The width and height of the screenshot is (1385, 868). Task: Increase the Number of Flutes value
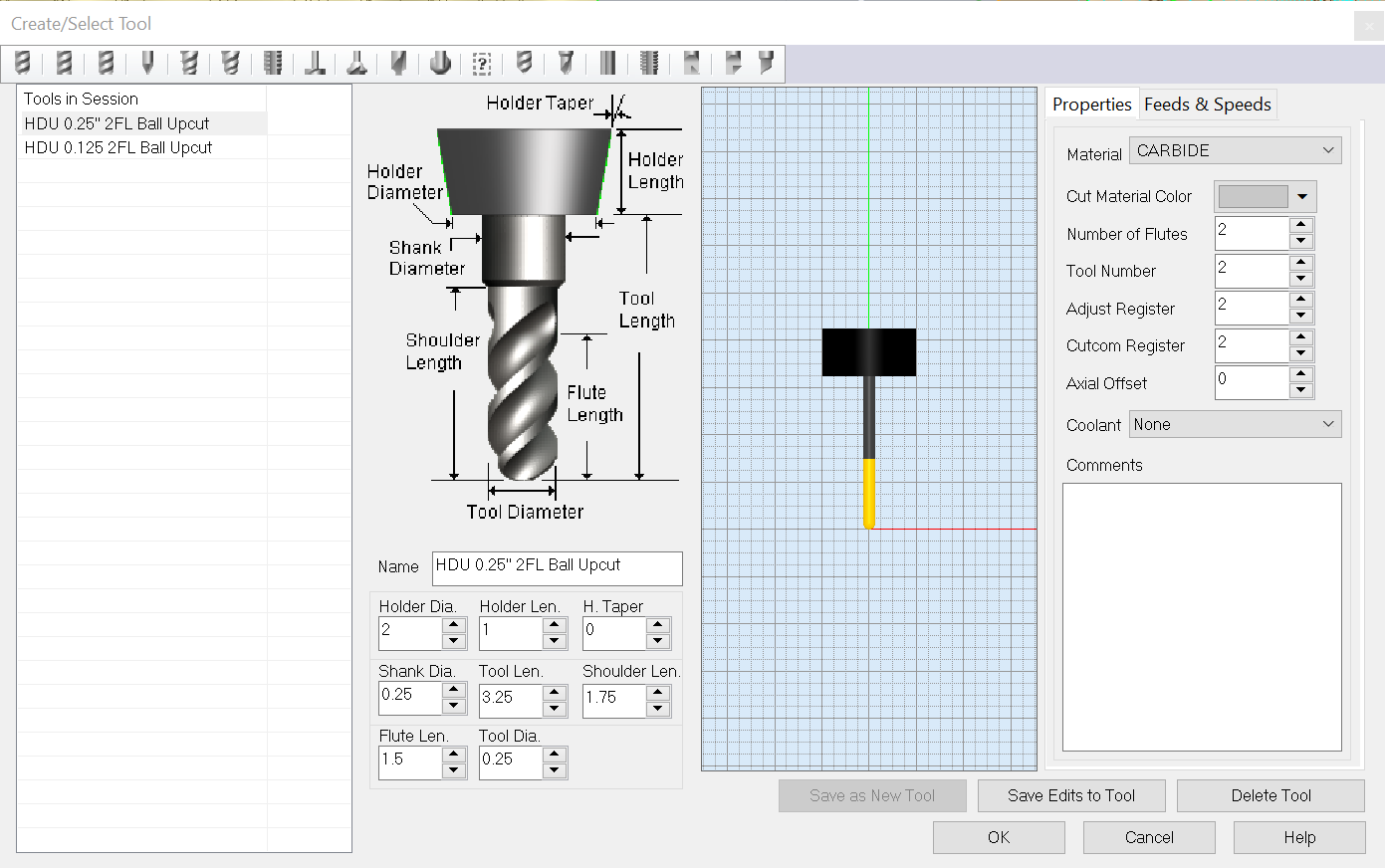click(1300, 225)
